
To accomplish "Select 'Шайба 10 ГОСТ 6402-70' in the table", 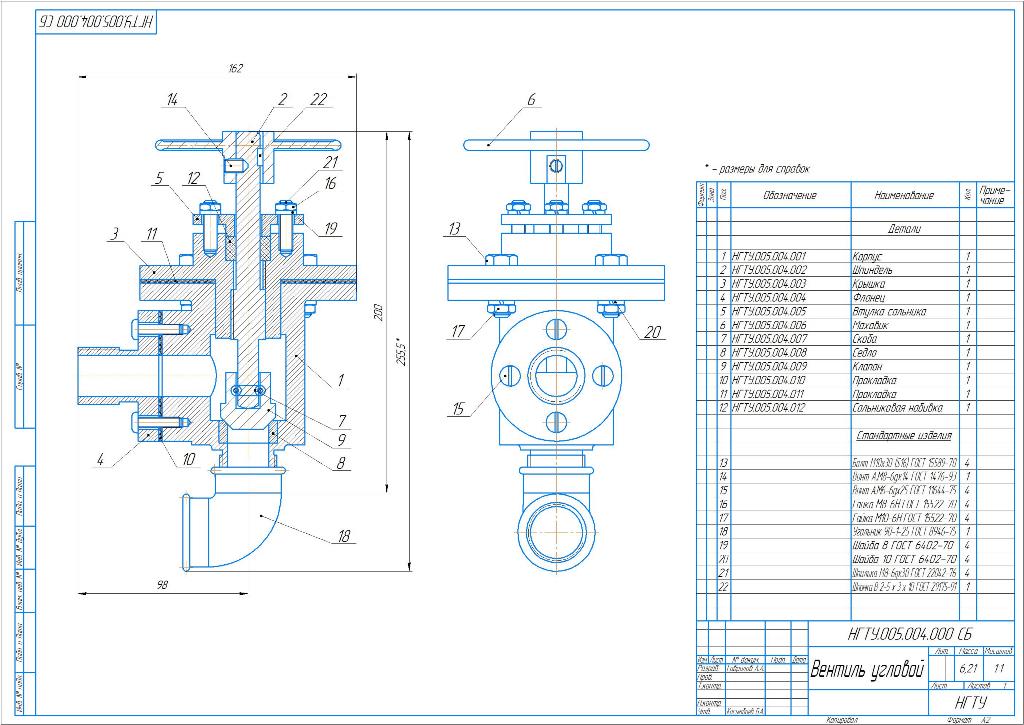I will 904,559.
